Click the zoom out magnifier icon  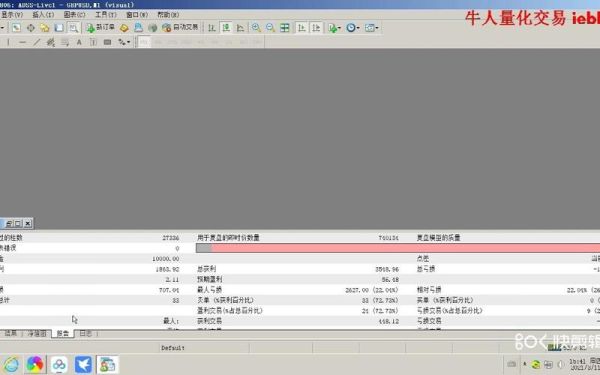click(270, 28)
